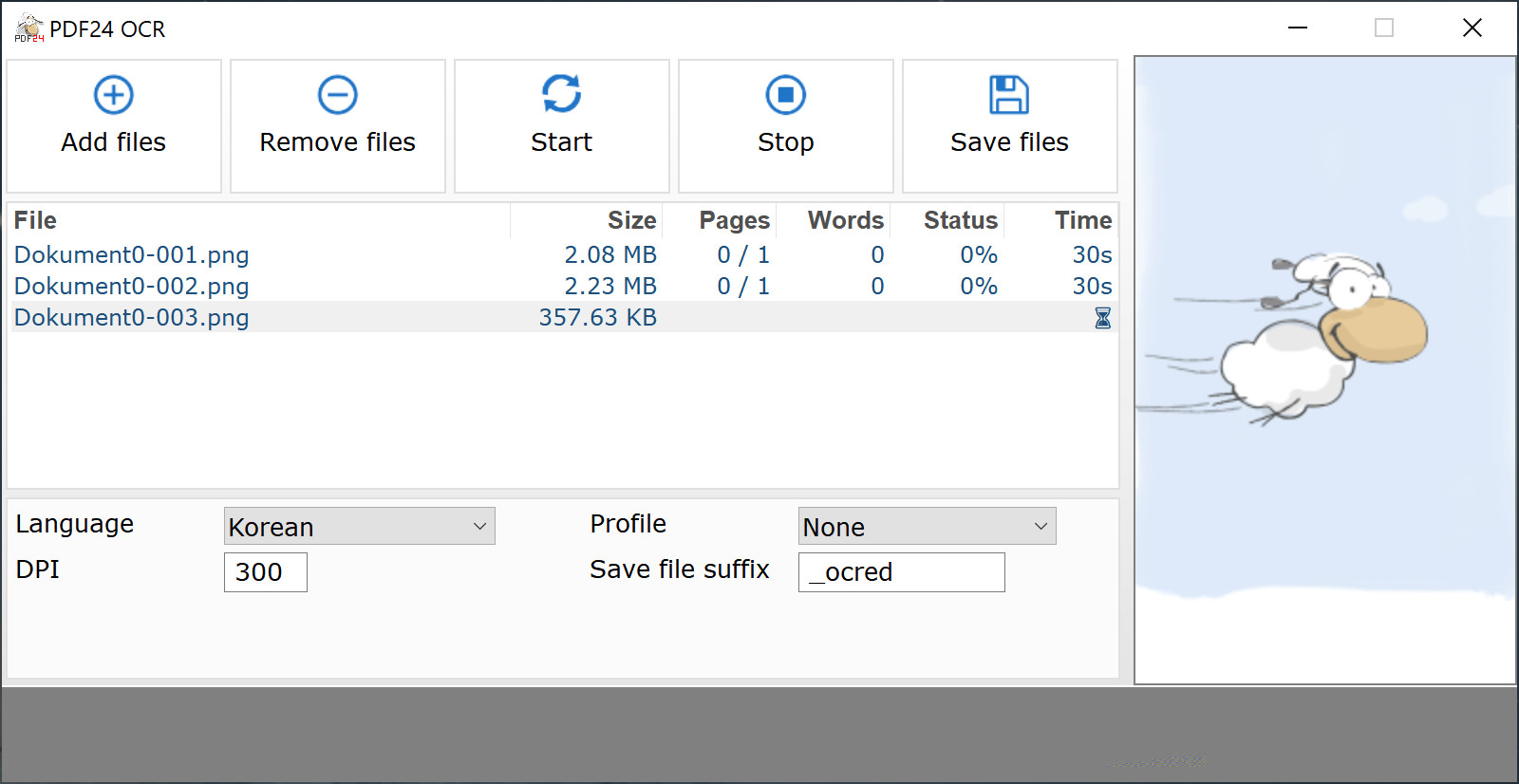The image size is (1519, 784).
Task: Select file Dokument0-001.png
Action: click(x=132, y=254)
